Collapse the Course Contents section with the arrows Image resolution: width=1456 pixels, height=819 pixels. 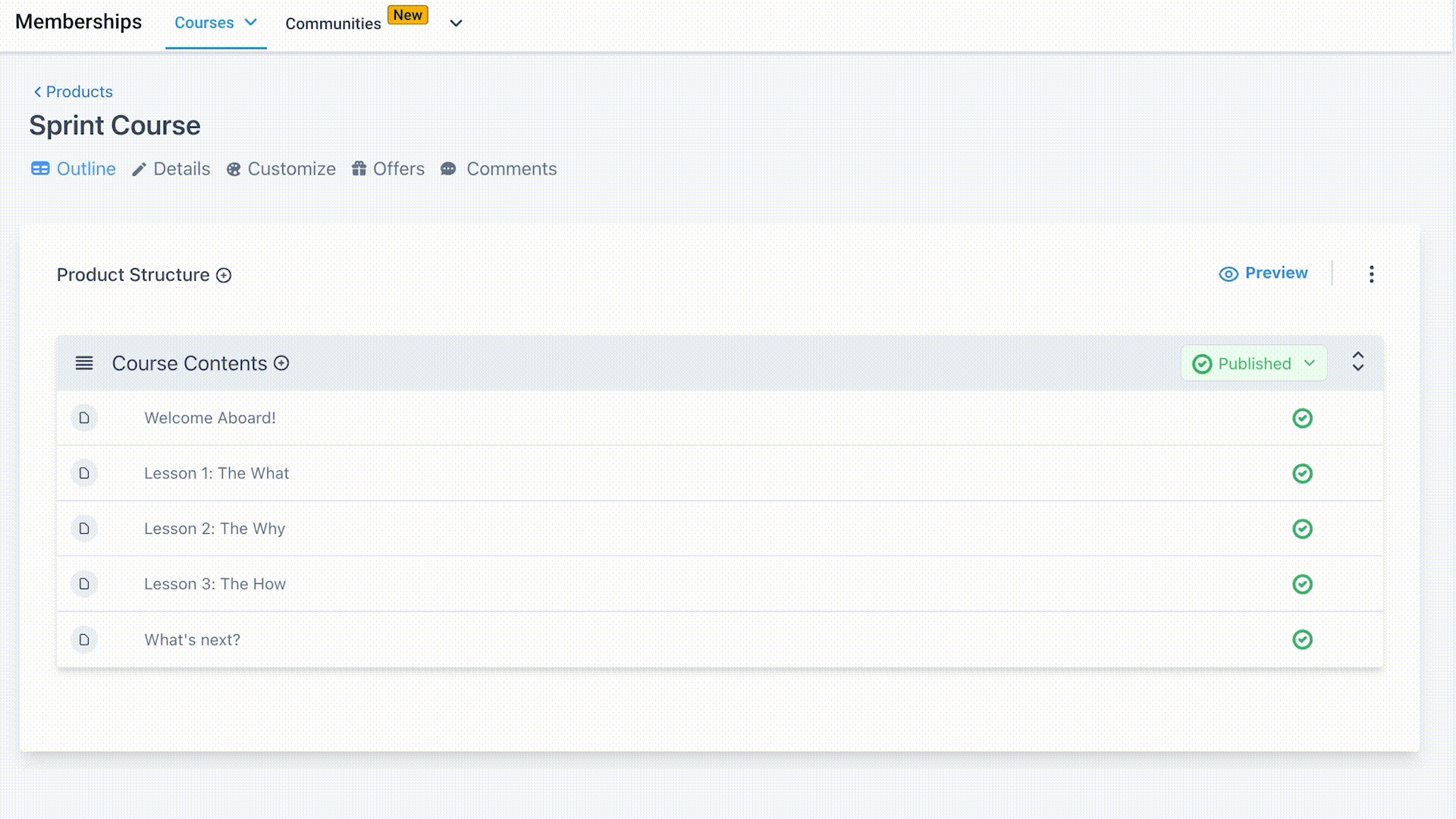1357,362
